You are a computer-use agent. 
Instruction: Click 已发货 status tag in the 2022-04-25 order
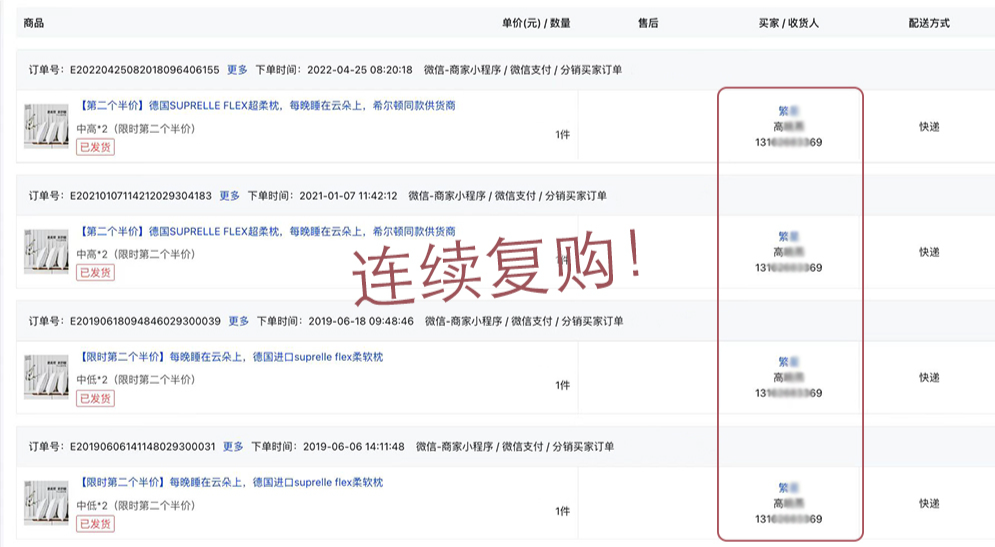tap(95, 147)
